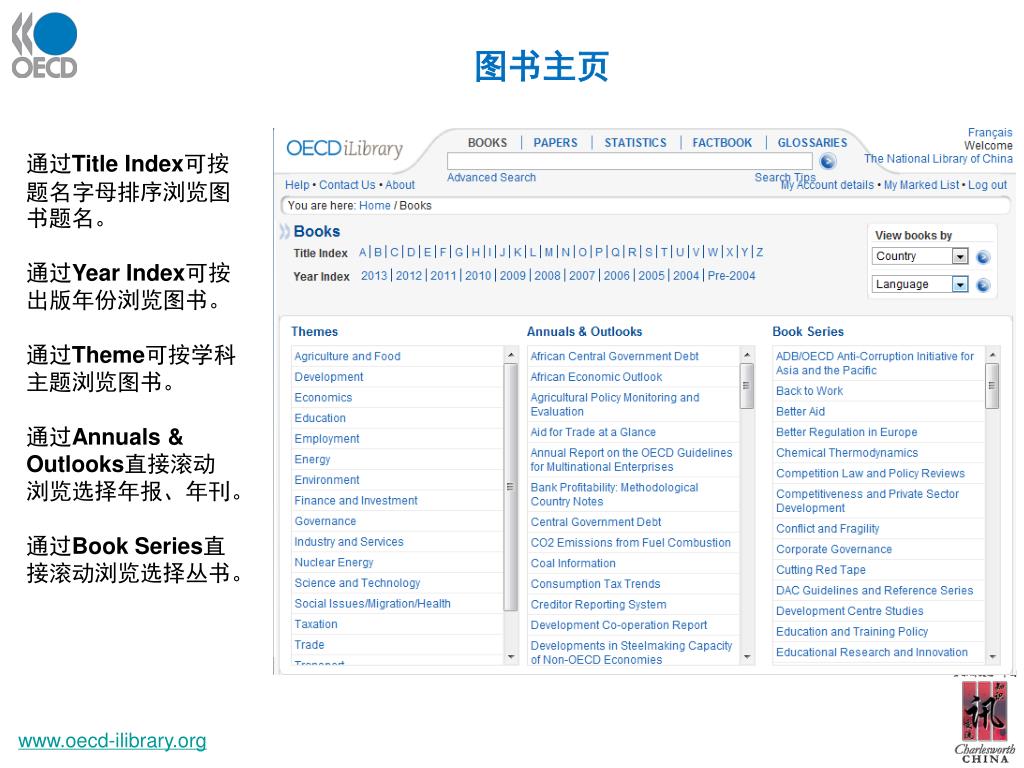Click the Contact Us link
1024x768 pixels.
point(347,185)
